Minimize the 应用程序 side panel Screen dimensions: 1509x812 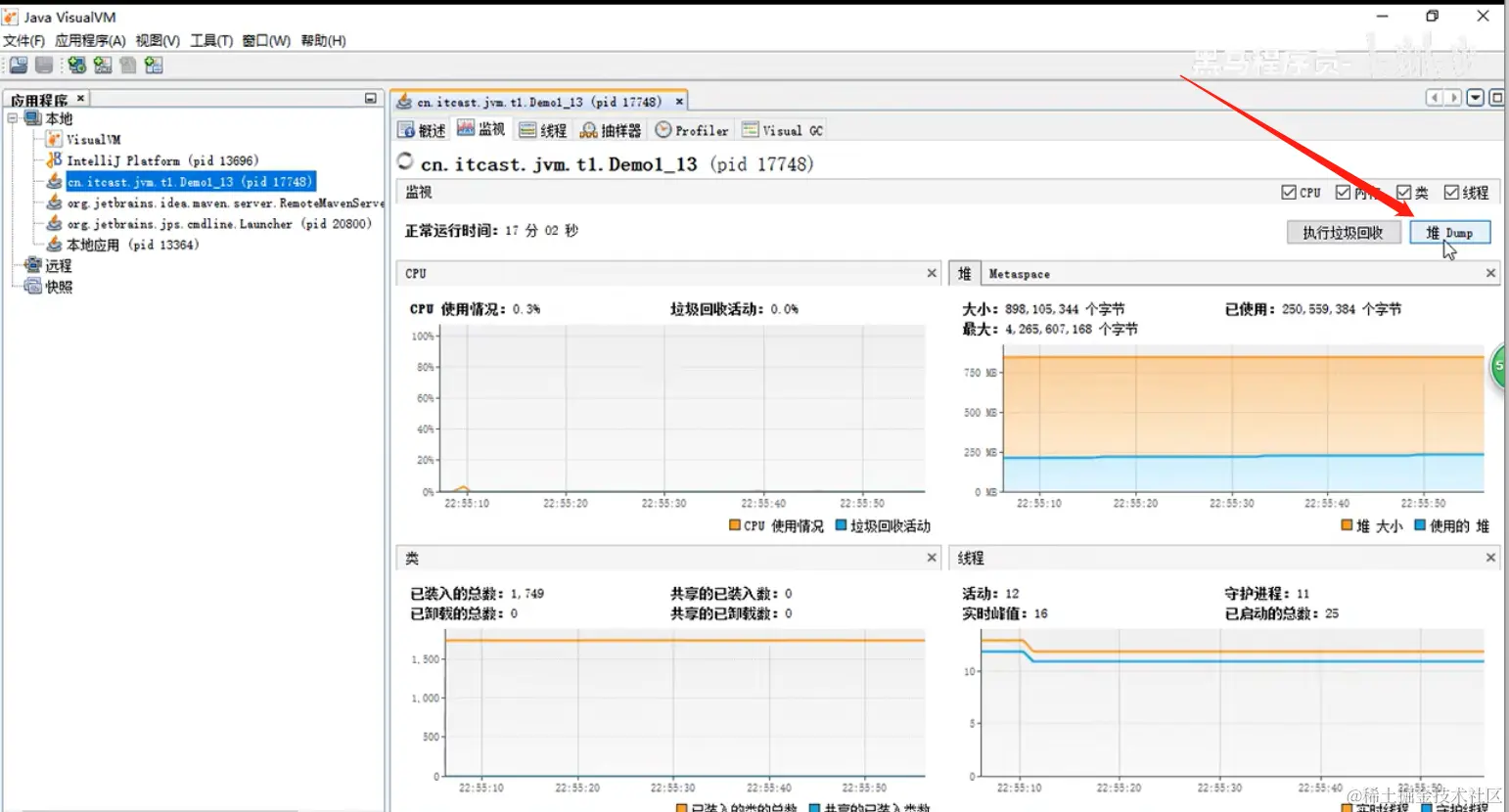click(371, 98)
